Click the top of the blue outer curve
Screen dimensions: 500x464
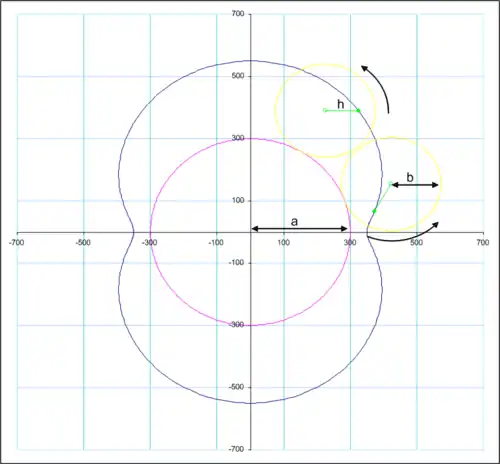pos(251,61)
